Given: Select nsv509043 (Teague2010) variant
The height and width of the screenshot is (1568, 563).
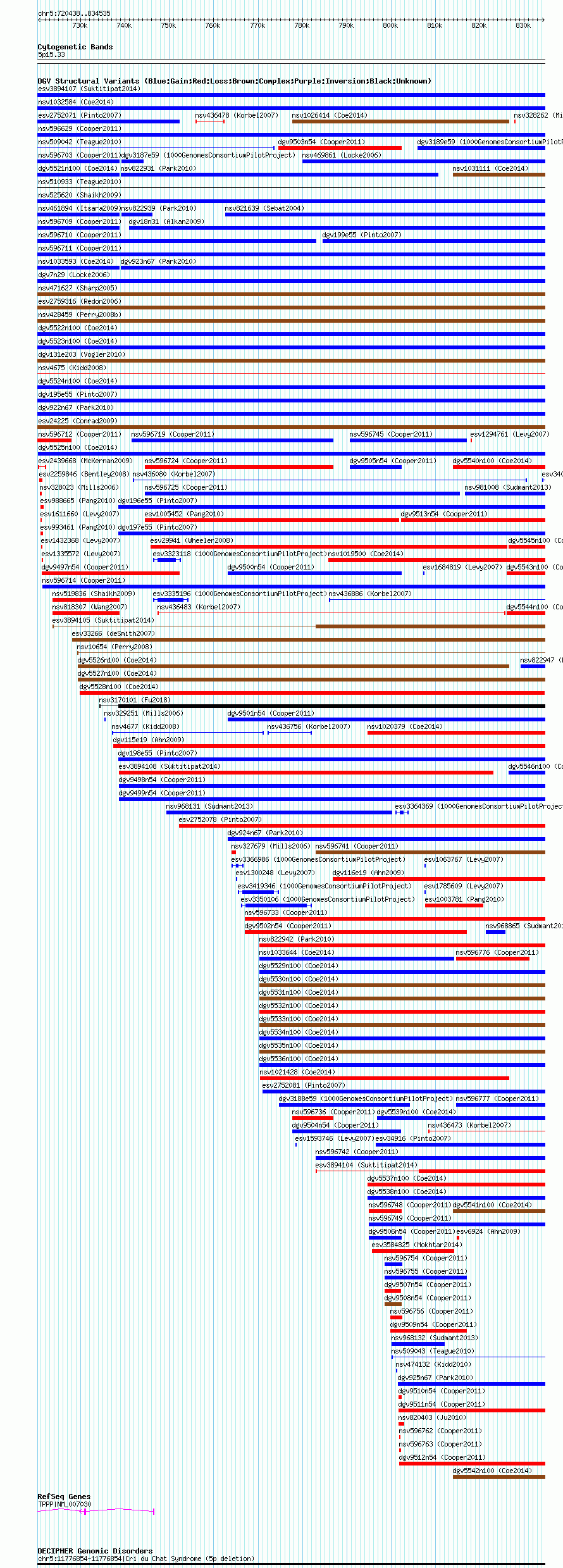Looking at the screenshot, I should (433, 1351).
